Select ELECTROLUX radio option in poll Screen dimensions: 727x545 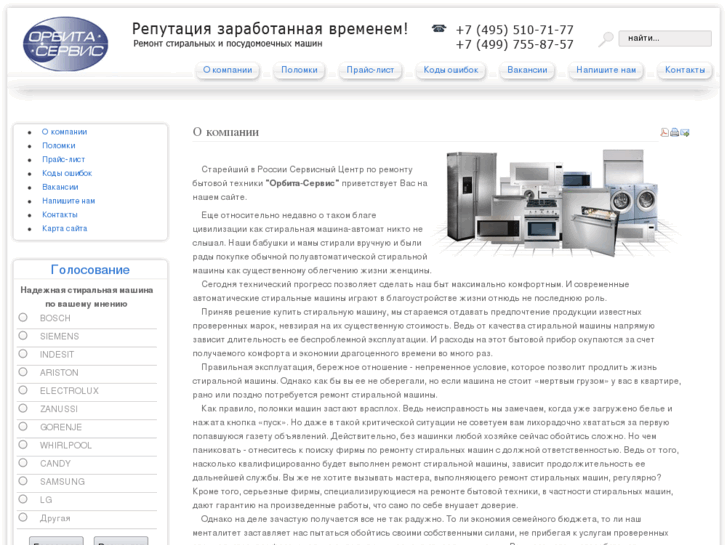pos(23,390)
